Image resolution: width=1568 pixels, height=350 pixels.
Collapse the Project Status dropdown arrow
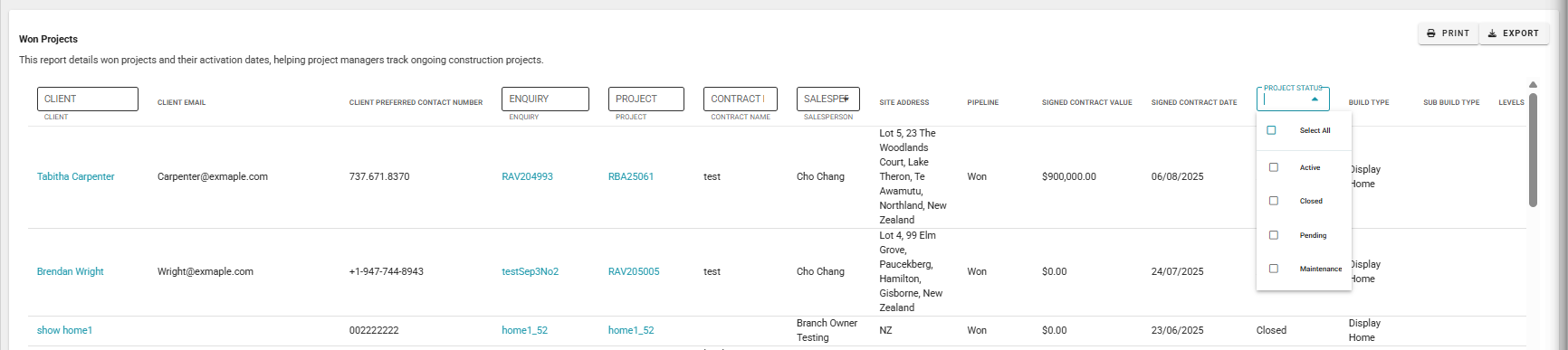pos(1315,99)
